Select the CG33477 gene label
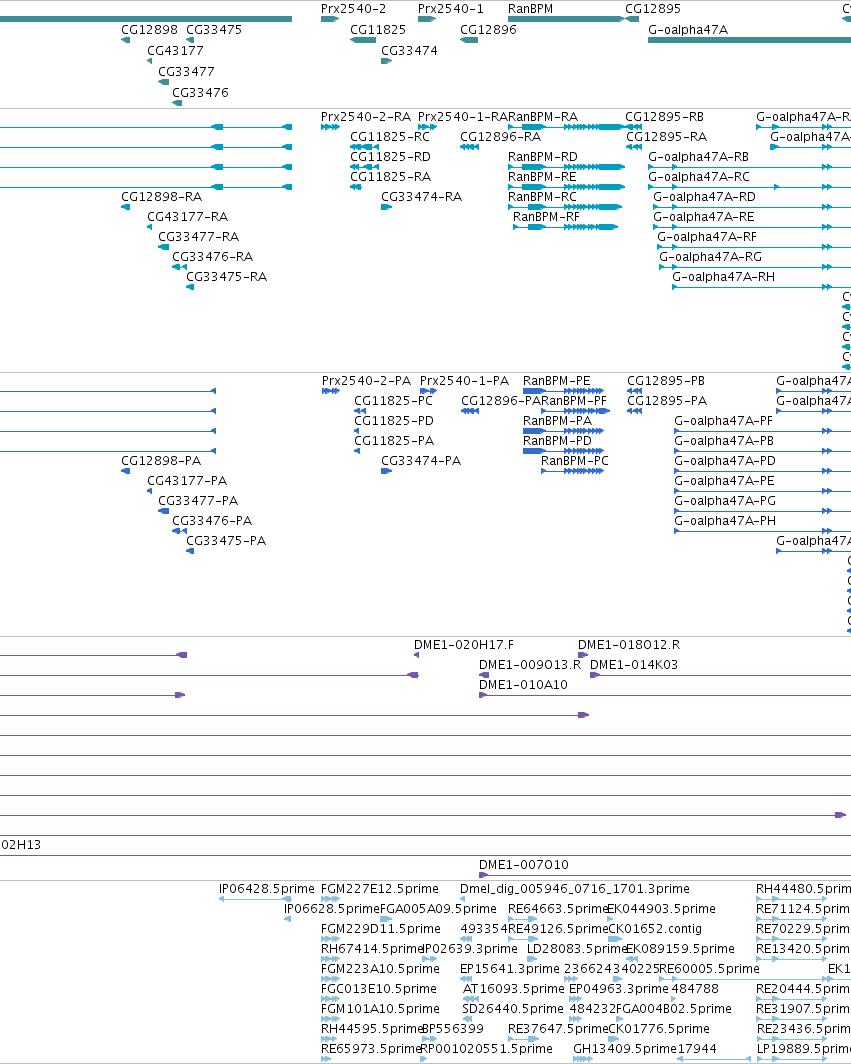The width and height of the screenshot is (851, 1064). pyautogui.click(x=186, y=72)
